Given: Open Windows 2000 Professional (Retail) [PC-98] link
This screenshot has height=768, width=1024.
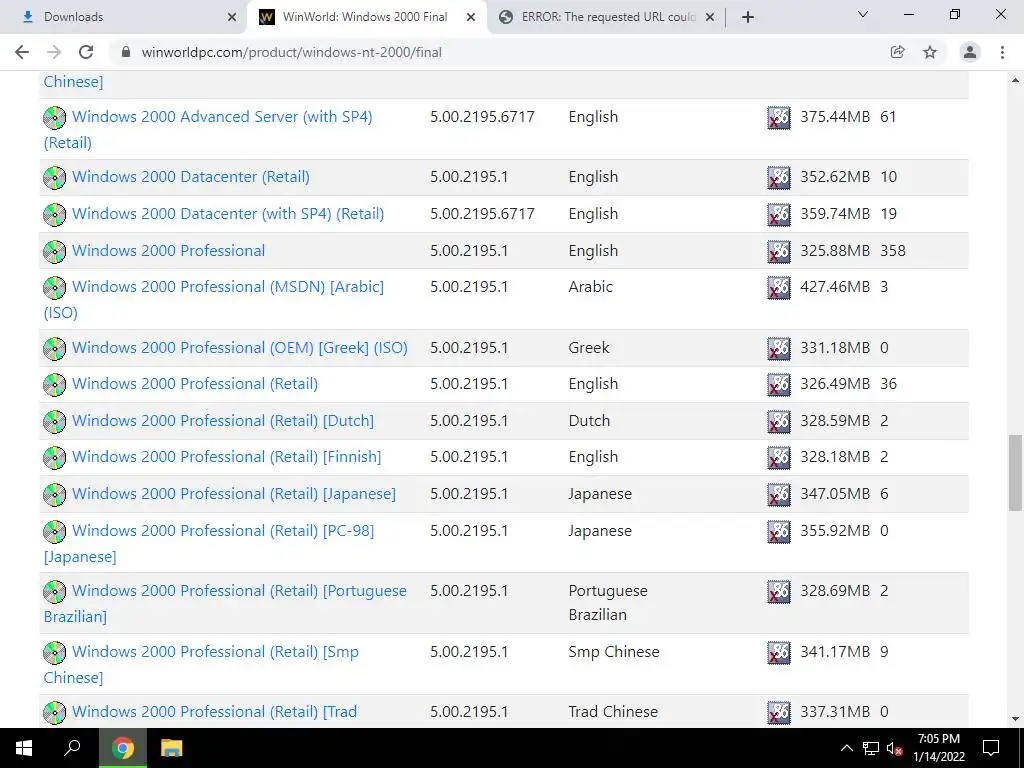Looking at the screenshot, I should (223, 531).
